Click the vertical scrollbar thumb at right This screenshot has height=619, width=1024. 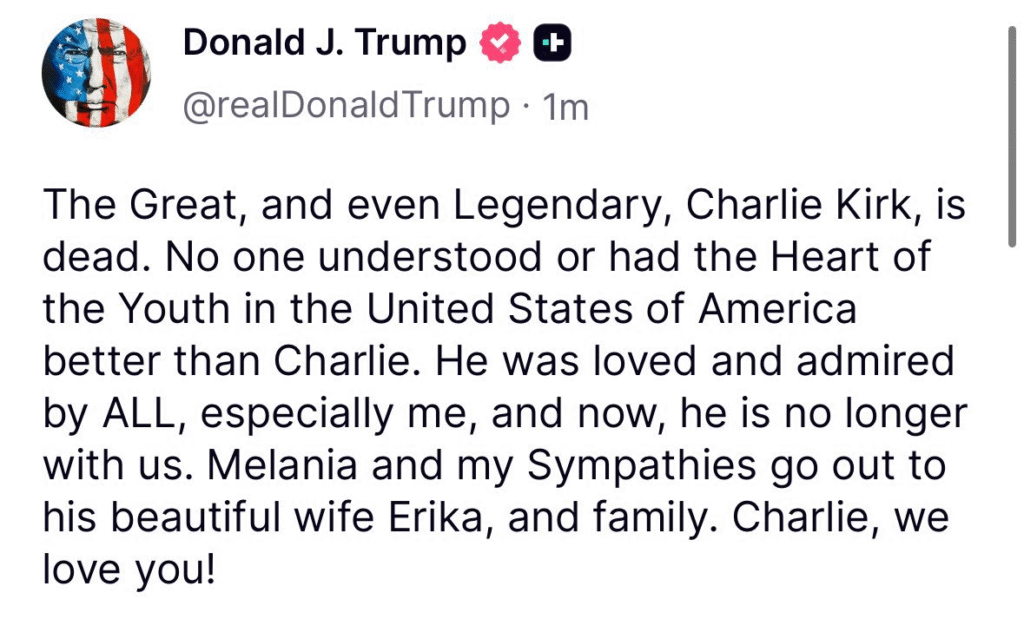coord(1011,133)
